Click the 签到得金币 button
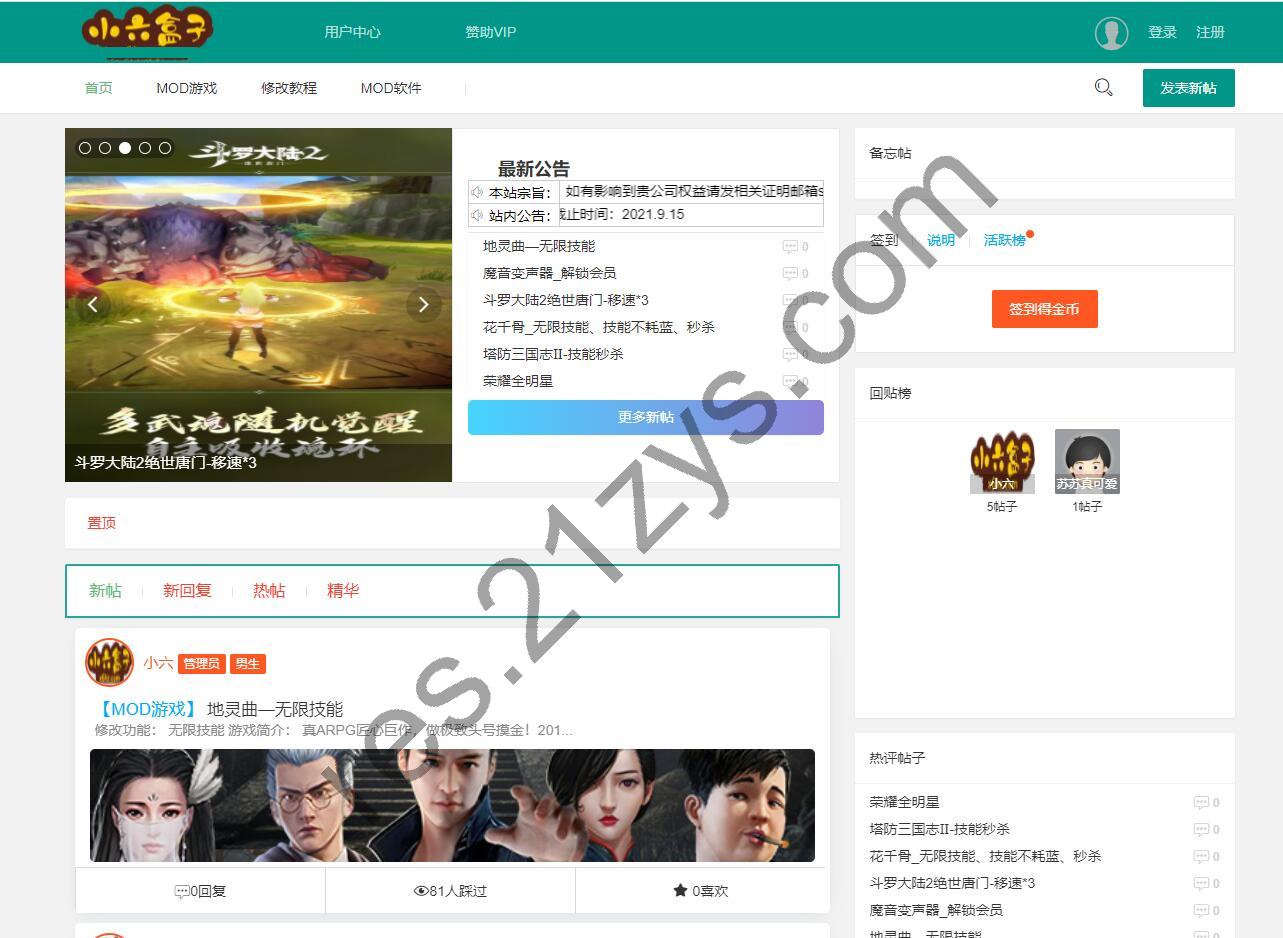This screenshot has width=1283, height=938. tap(1045, 309)
